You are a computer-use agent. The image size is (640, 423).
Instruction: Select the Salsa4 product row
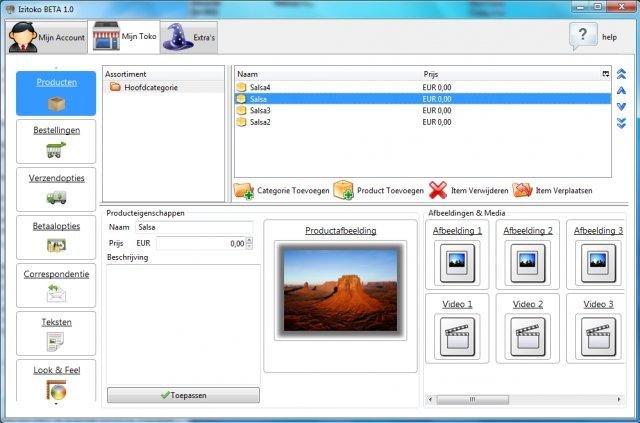pos(422,87)
